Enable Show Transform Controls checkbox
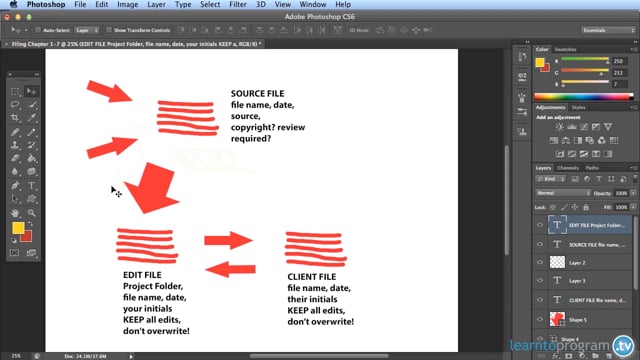 (x=109, y=30)
